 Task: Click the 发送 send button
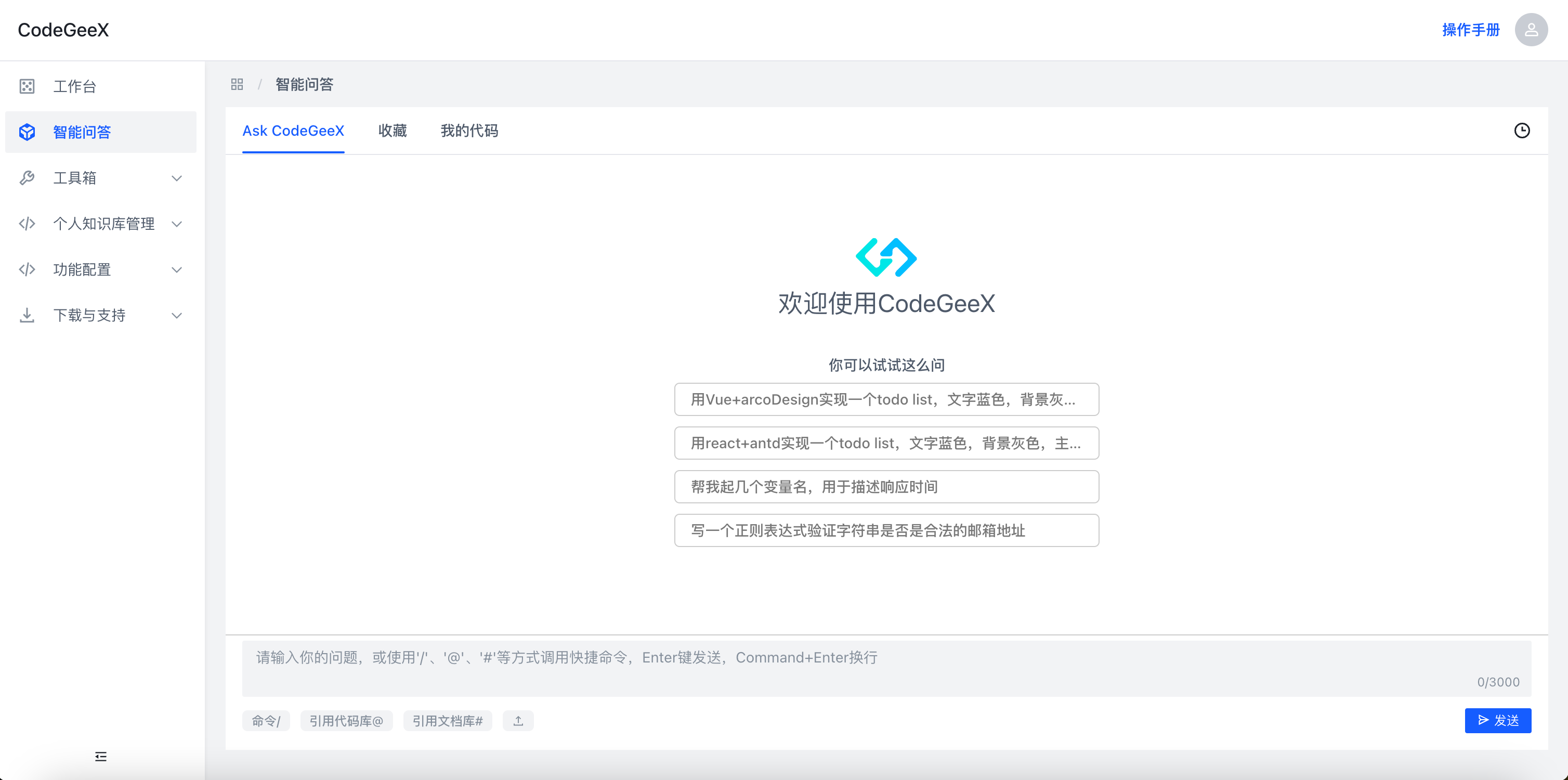[x=1498, y=721]
